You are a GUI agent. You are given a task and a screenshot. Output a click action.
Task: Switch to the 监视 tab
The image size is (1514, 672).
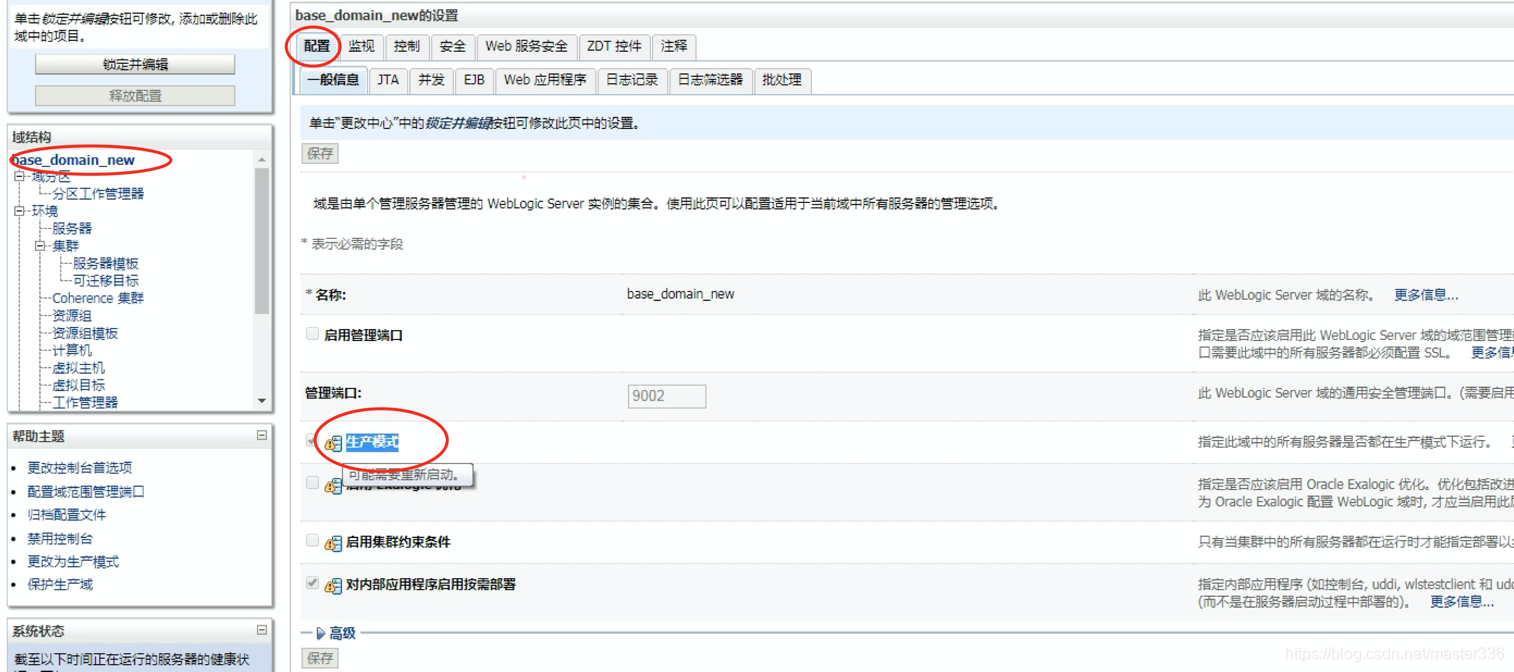click(361, 46)
